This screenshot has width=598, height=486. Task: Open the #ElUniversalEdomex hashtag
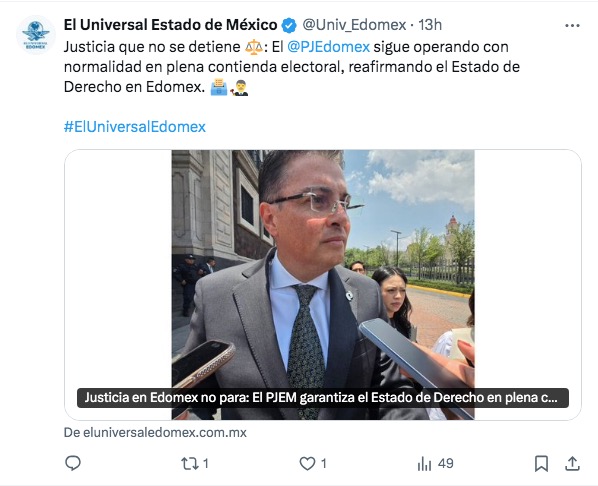(x=135, y=127)
